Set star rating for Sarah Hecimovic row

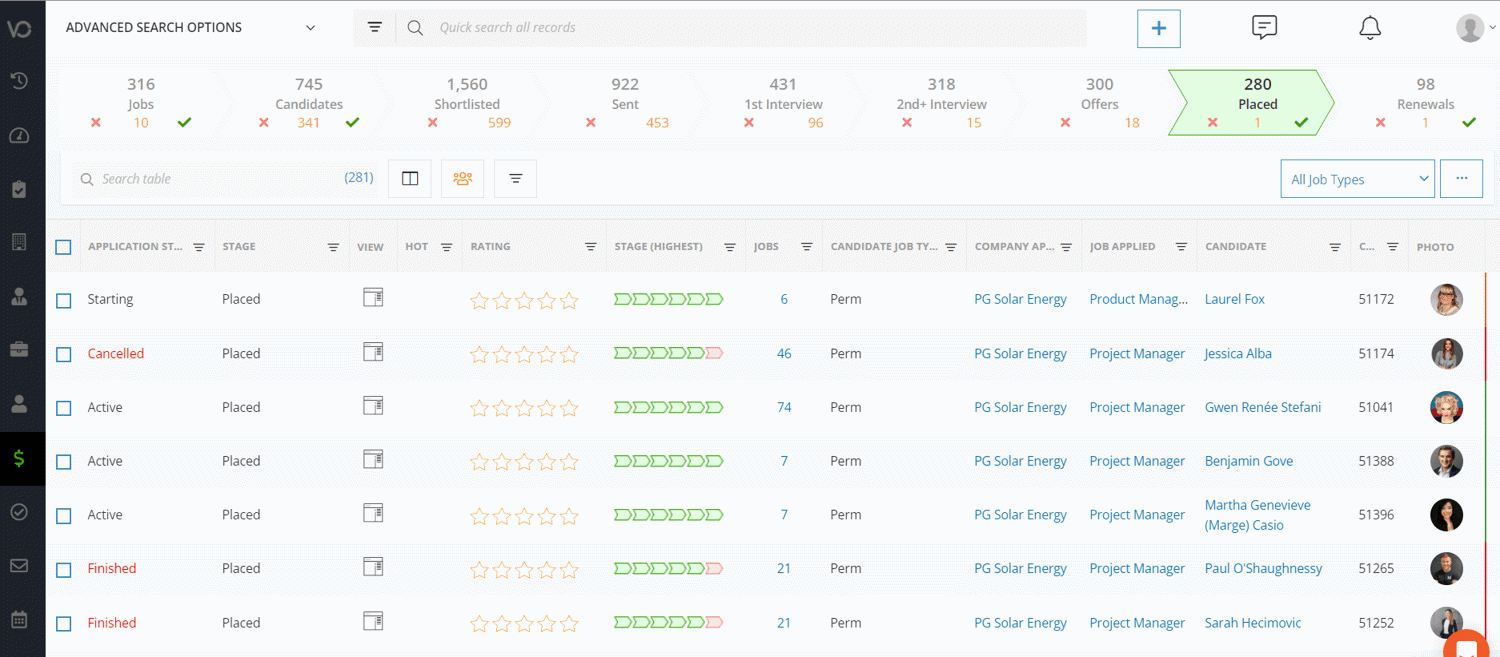pos(524,624)
